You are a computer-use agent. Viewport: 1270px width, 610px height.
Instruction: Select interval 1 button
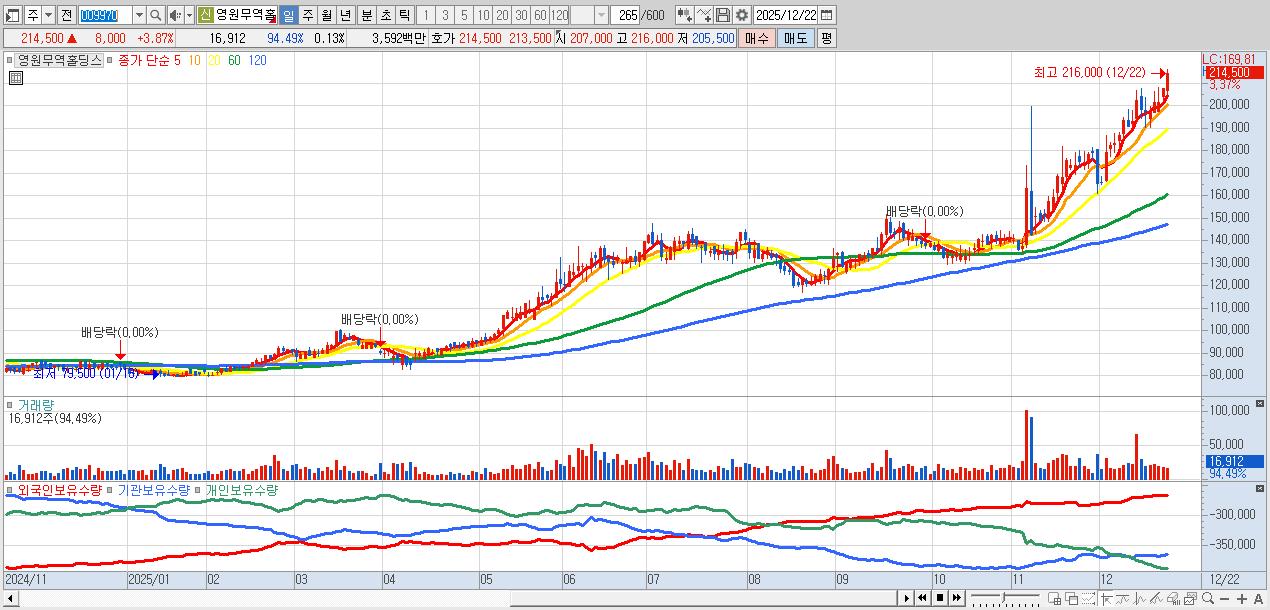[x=426, y=15]
